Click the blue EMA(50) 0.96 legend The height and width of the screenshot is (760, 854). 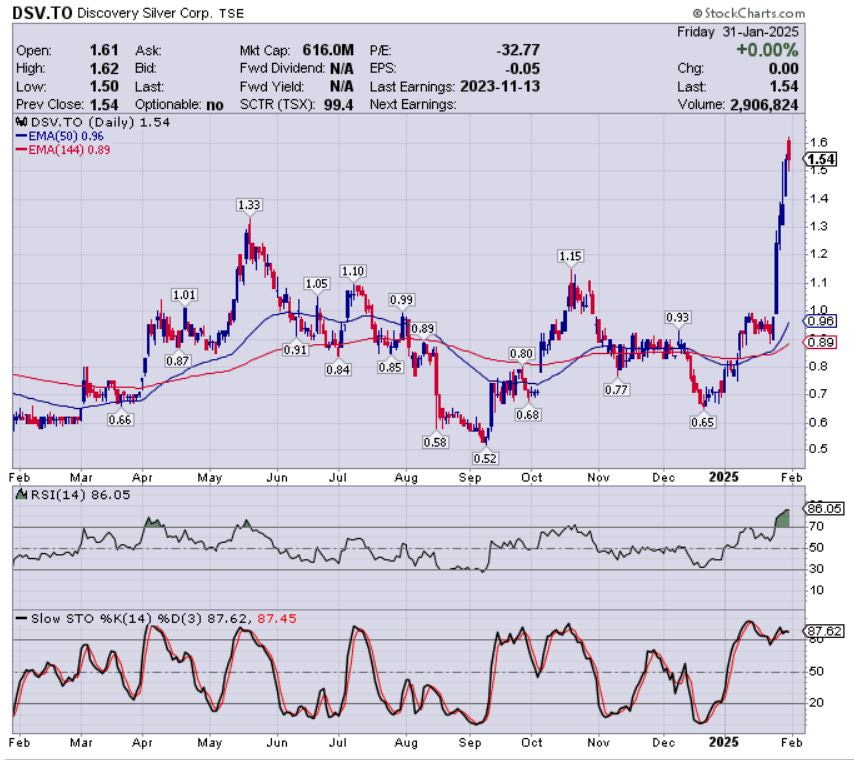tap(60, 136)
